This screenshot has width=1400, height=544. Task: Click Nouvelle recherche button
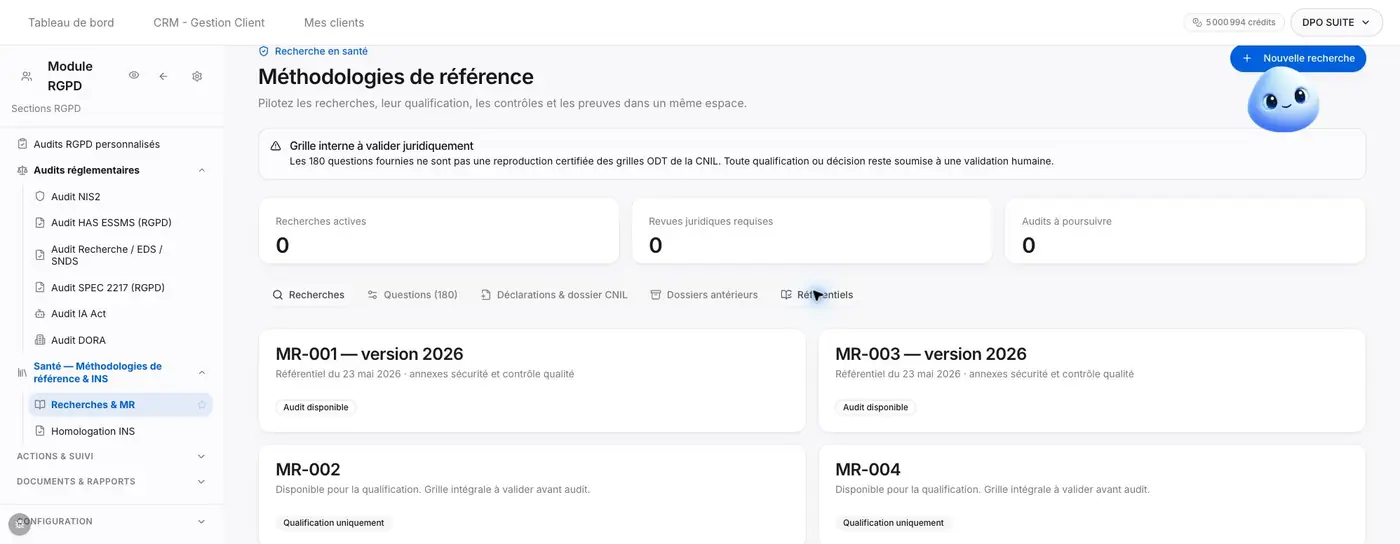1298,58
